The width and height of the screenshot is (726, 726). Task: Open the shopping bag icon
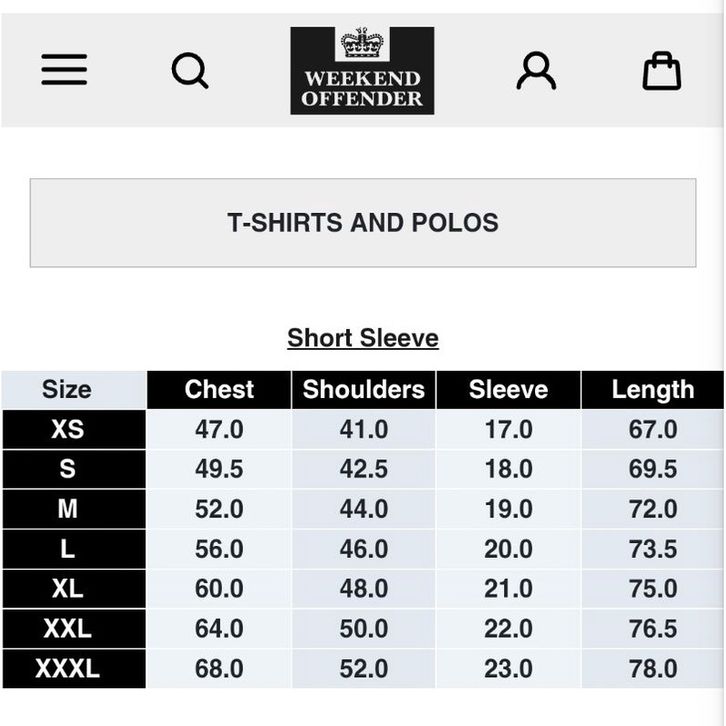click(661, 71)
